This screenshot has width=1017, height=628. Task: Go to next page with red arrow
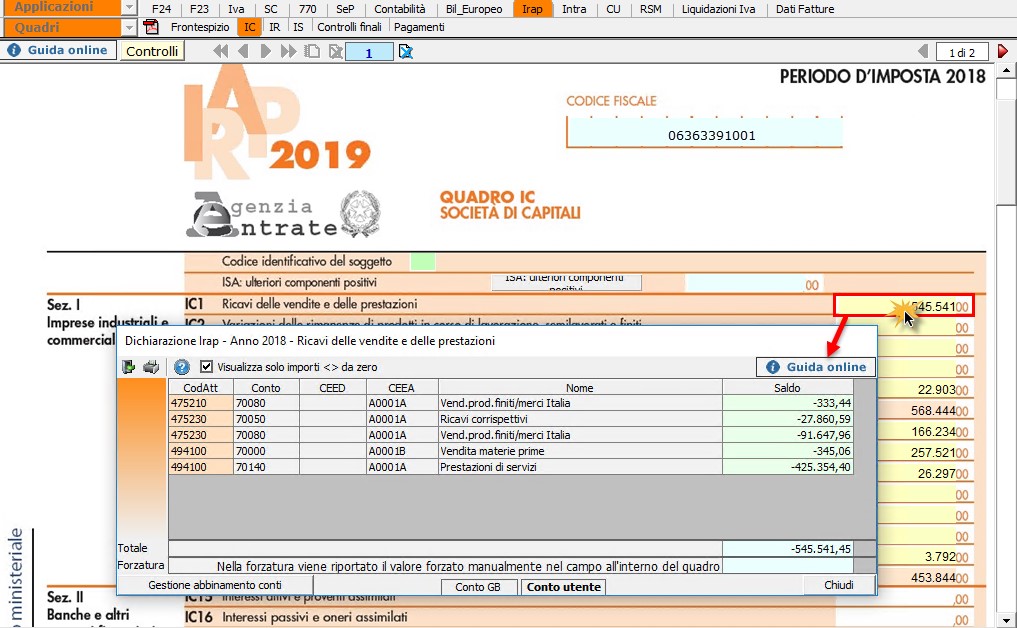pos(1003,51)
